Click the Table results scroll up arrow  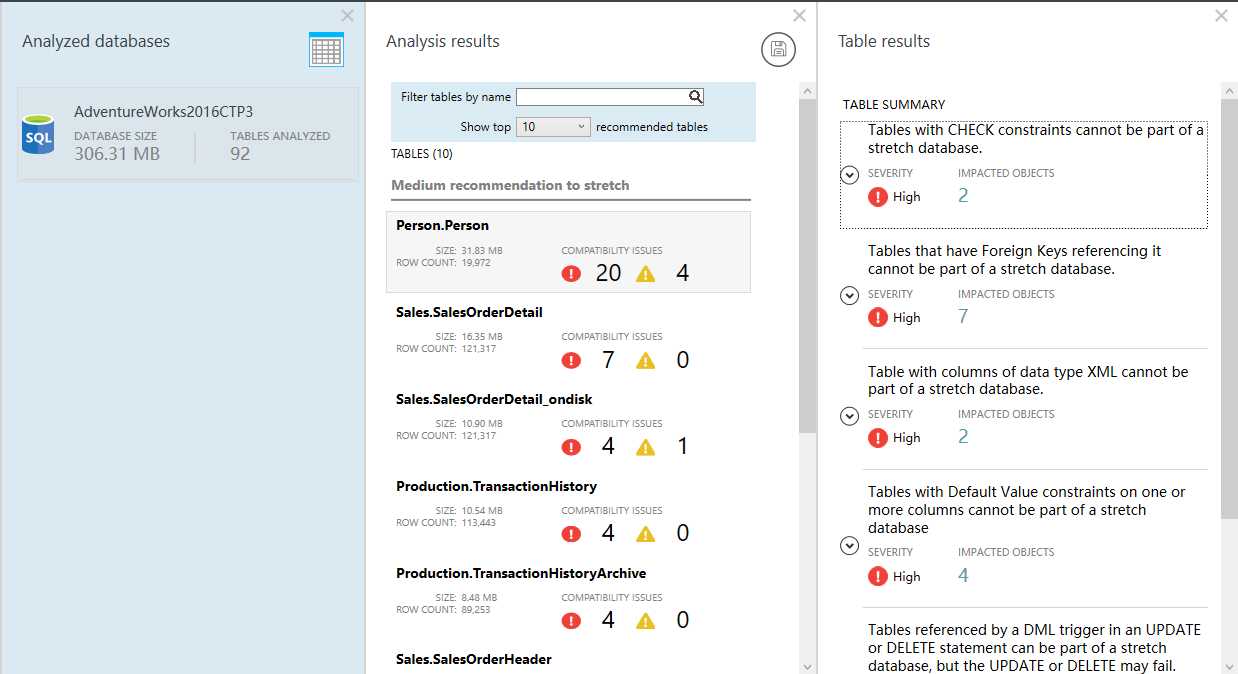(1229, 90)
